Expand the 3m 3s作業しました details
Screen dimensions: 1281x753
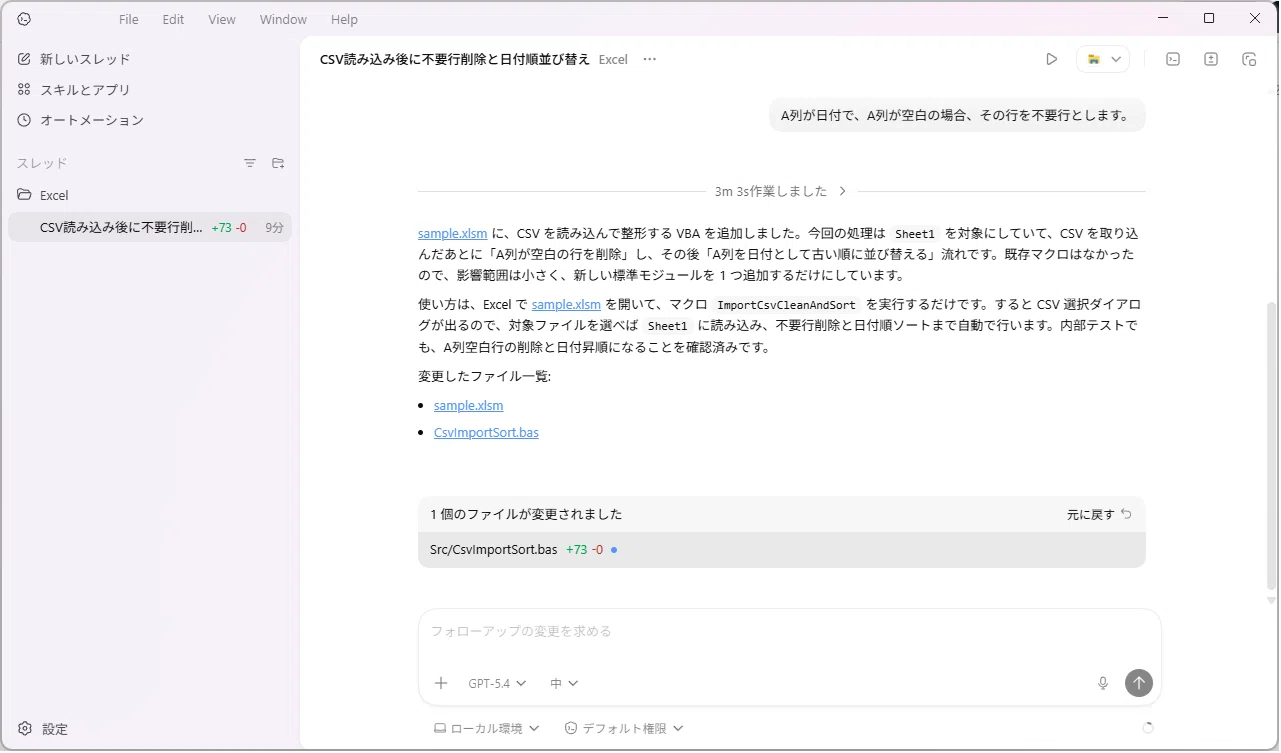pyautogui.click(x=781, y=191)
